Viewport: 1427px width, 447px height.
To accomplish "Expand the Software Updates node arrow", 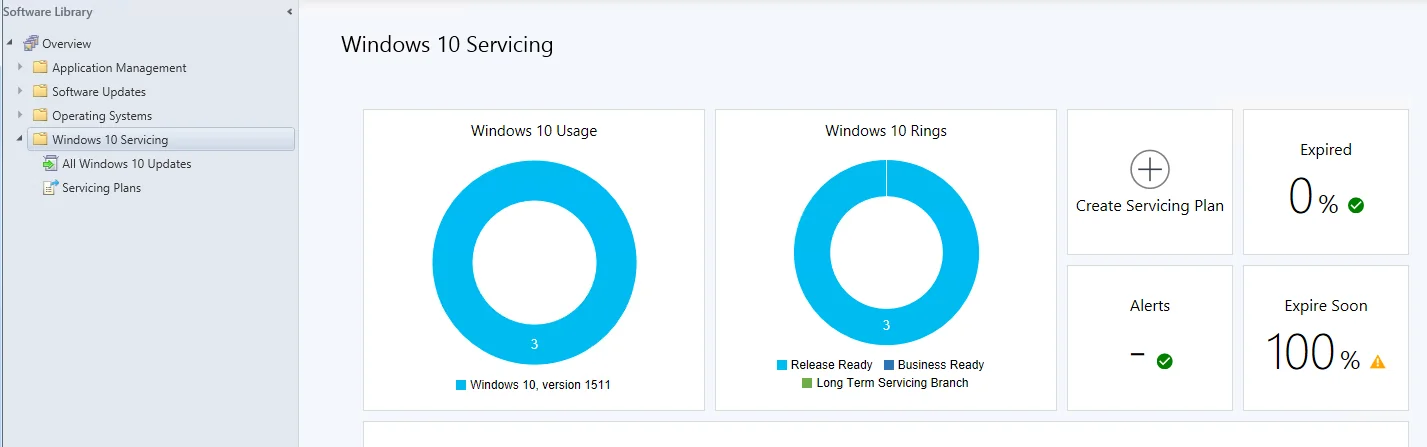I will (19, 91).
